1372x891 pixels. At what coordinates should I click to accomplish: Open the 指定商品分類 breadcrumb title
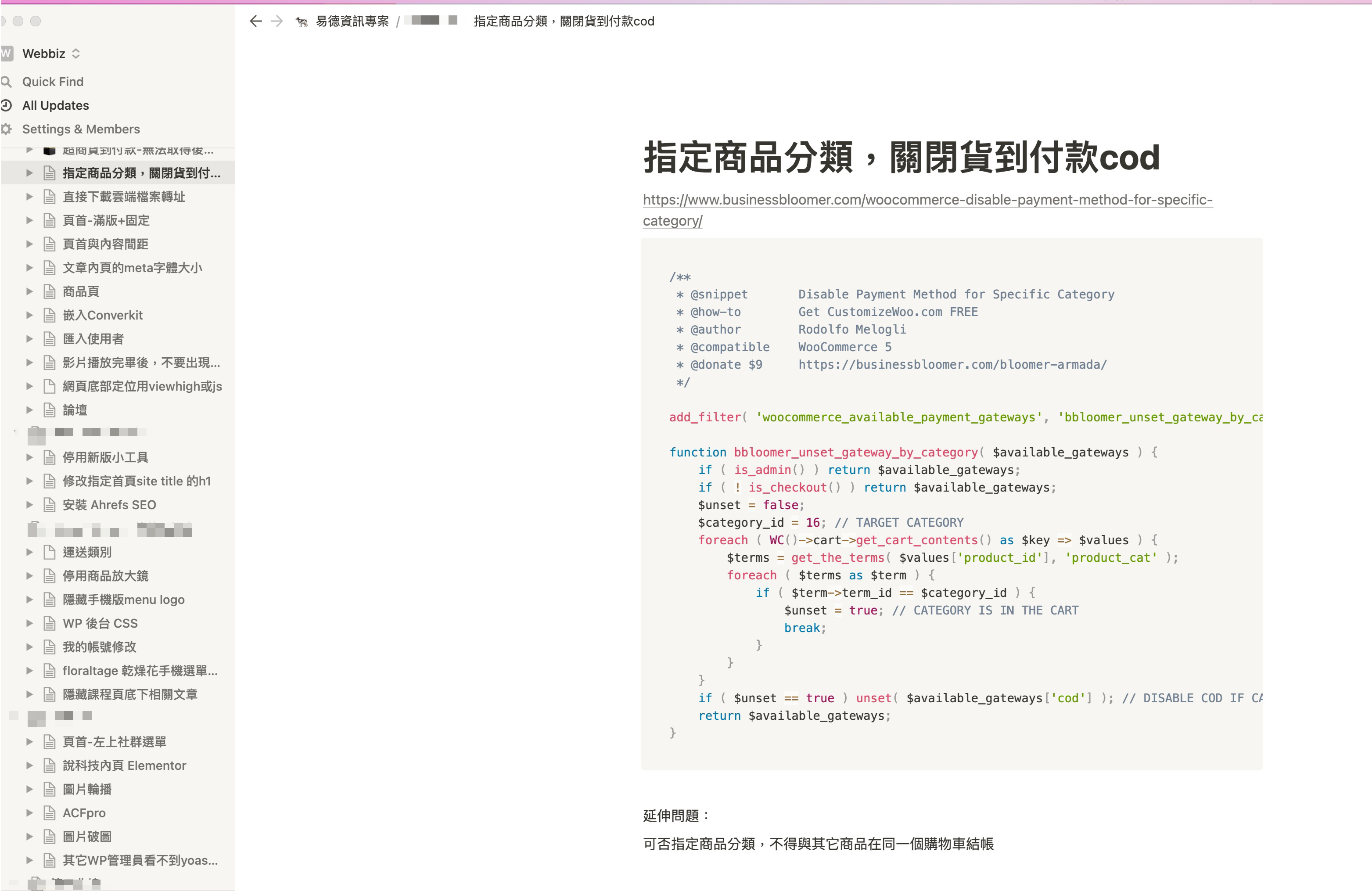(564, 22)
